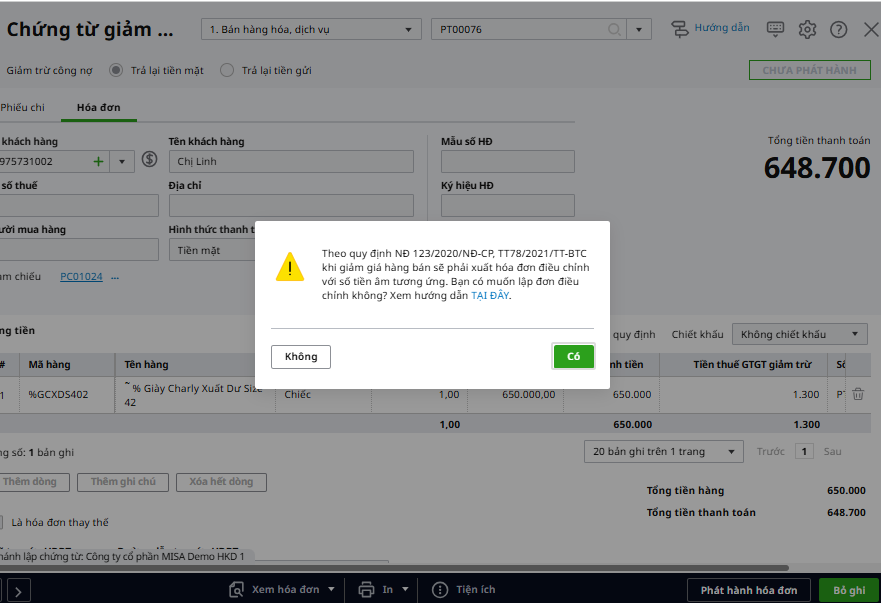The image size is (881, 603).
Task: Open the Không chiết khấu dropdown
Action: click(x=799, y=334)
